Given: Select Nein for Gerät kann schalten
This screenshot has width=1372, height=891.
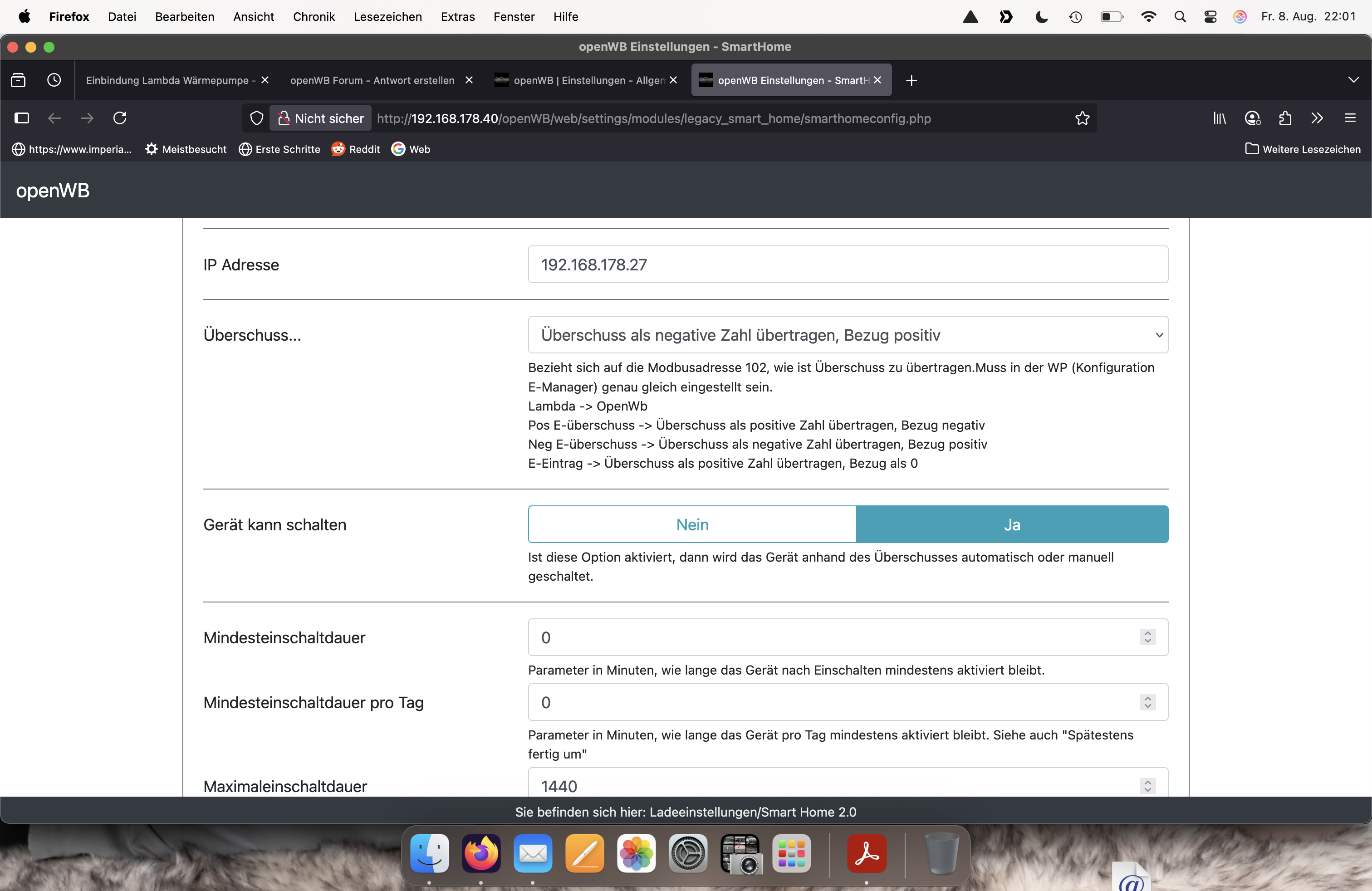Looking at the screenshot, I should [692, 524].
